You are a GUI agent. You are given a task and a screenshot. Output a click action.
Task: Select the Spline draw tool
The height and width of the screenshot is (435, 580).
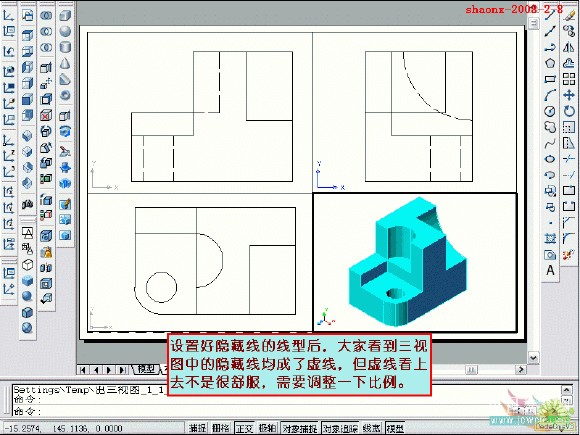tap(550, 143)
